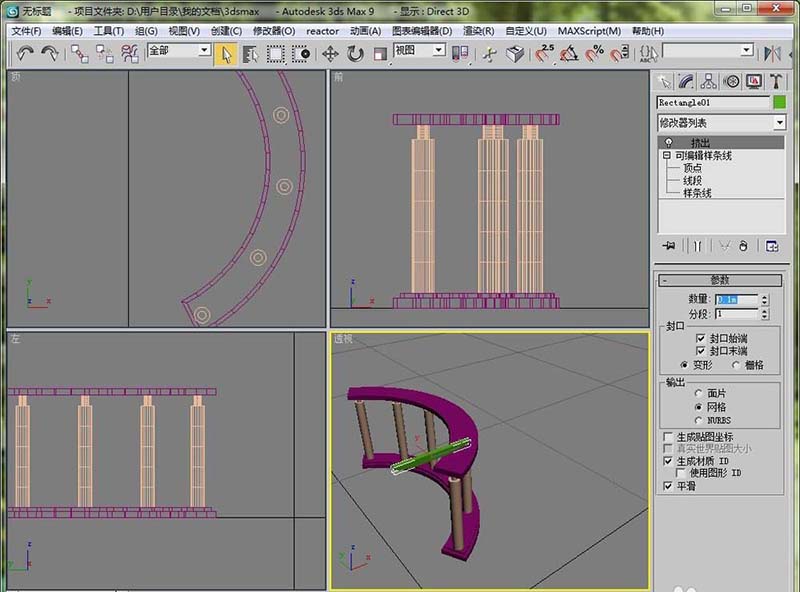Toggle 使用图形 ID checkbox
800x592 pixels.
(681, 473)
